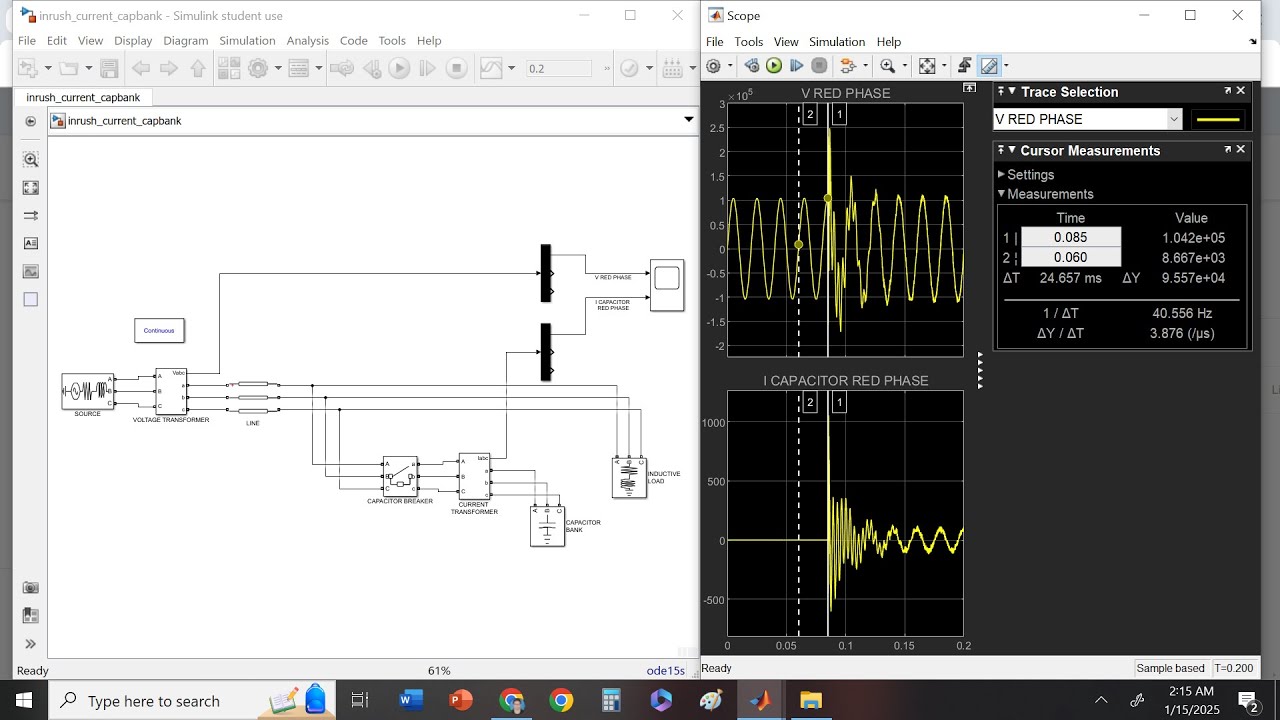Stop the Simulink simulation
Image resolution: width=1280 pixels, height=720 pixels.
pos(456,68)
